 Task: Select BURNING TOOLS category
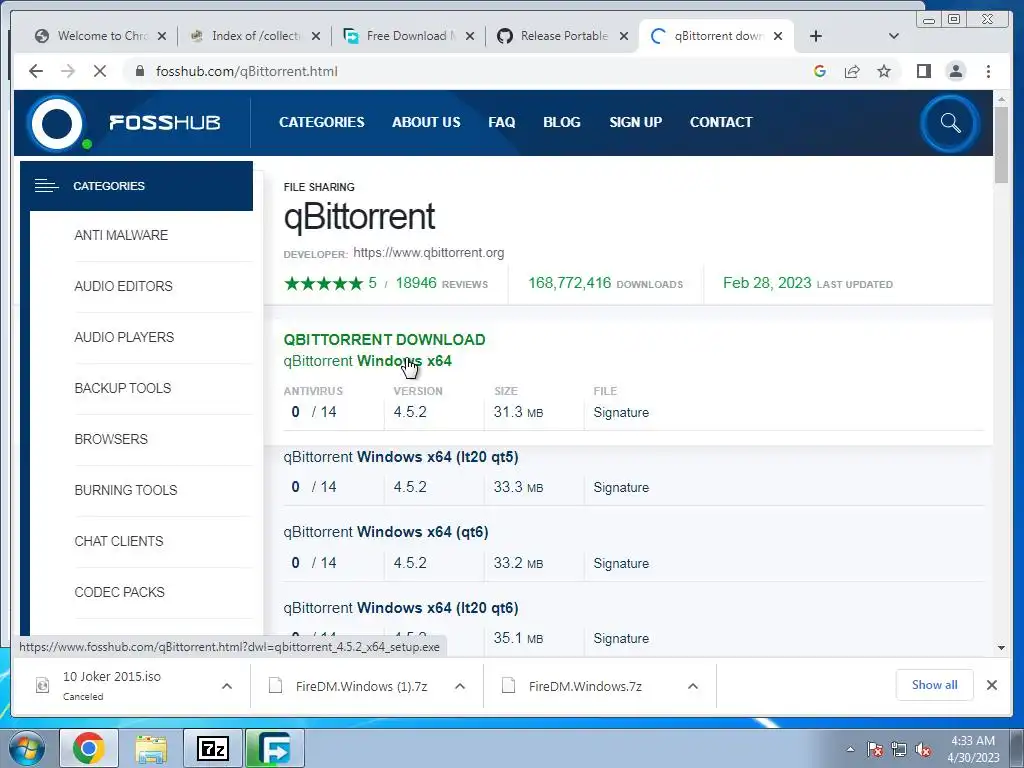point(125,490)
